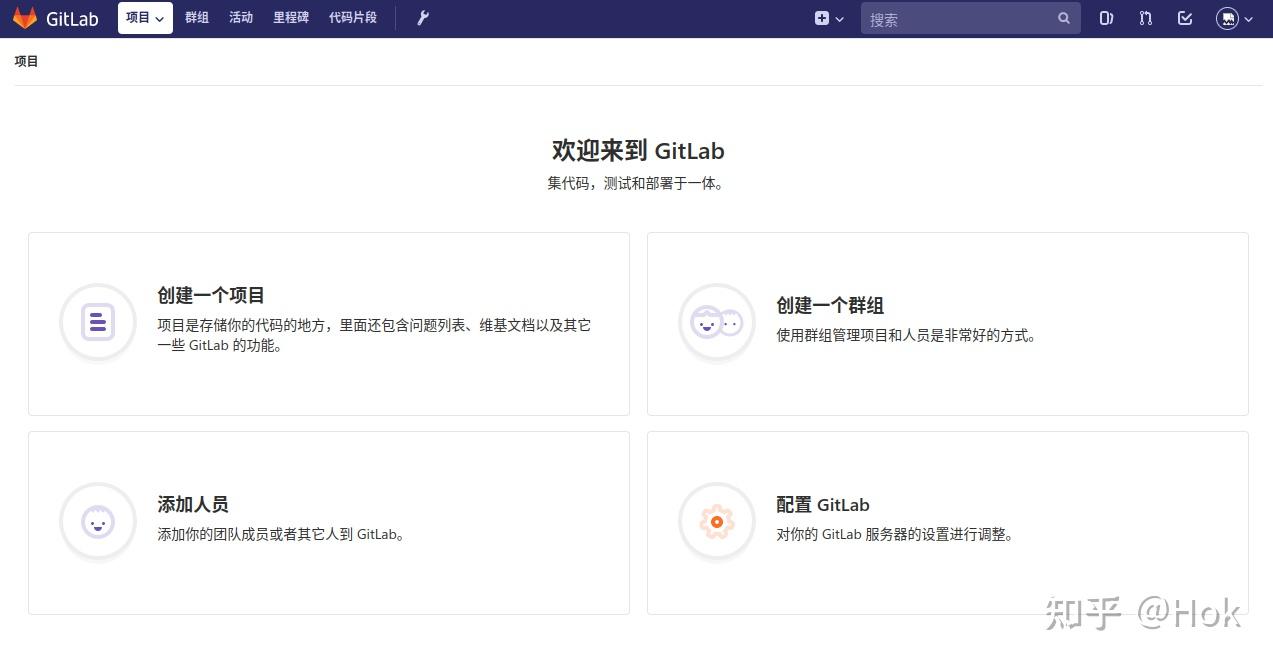Open the Admin Area wrench icon
1273x663 pixels.
click(x=422, y=17)
